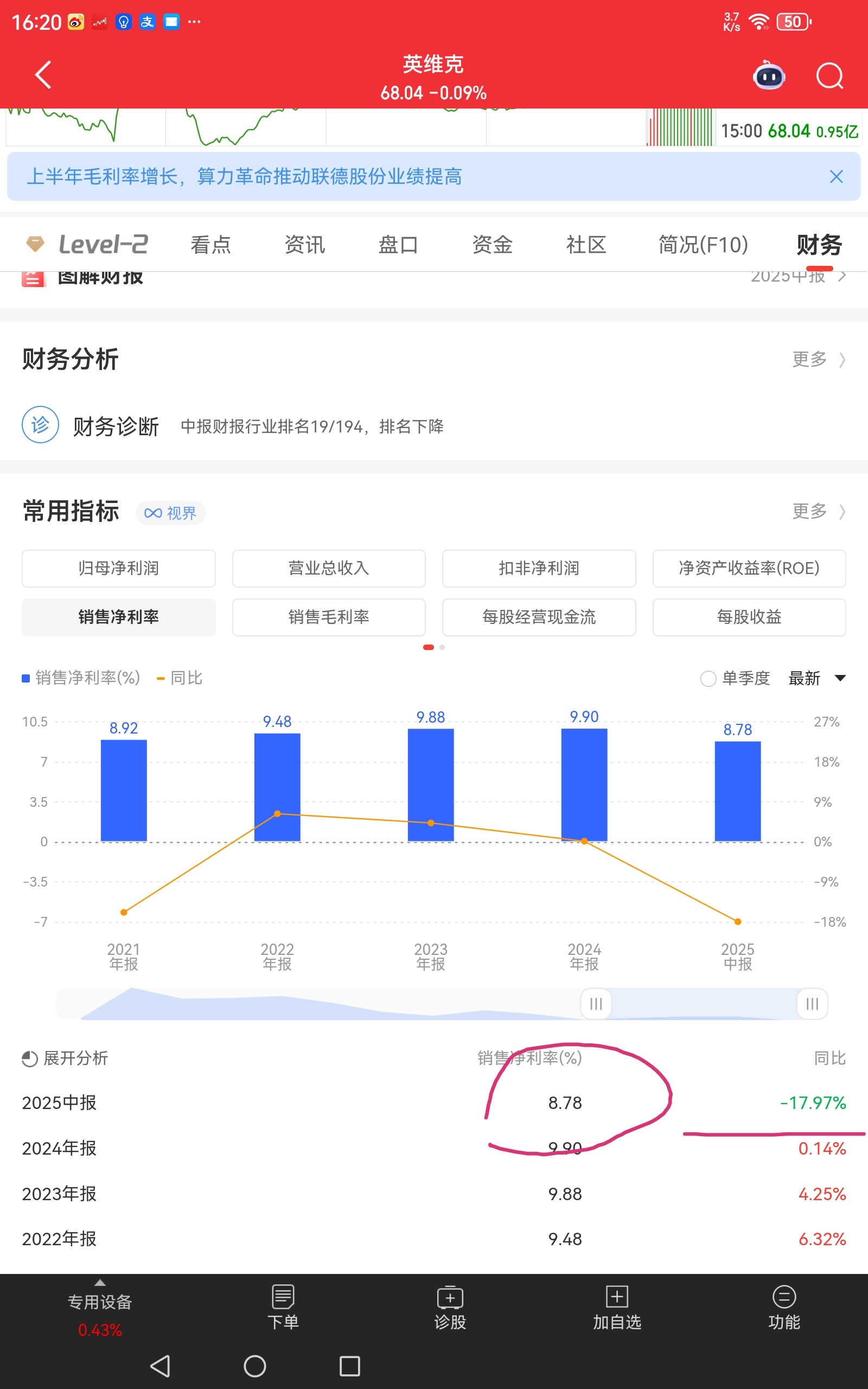
Task: Expand the 专用设备 sector panel
Action: tap(100, 1308)
